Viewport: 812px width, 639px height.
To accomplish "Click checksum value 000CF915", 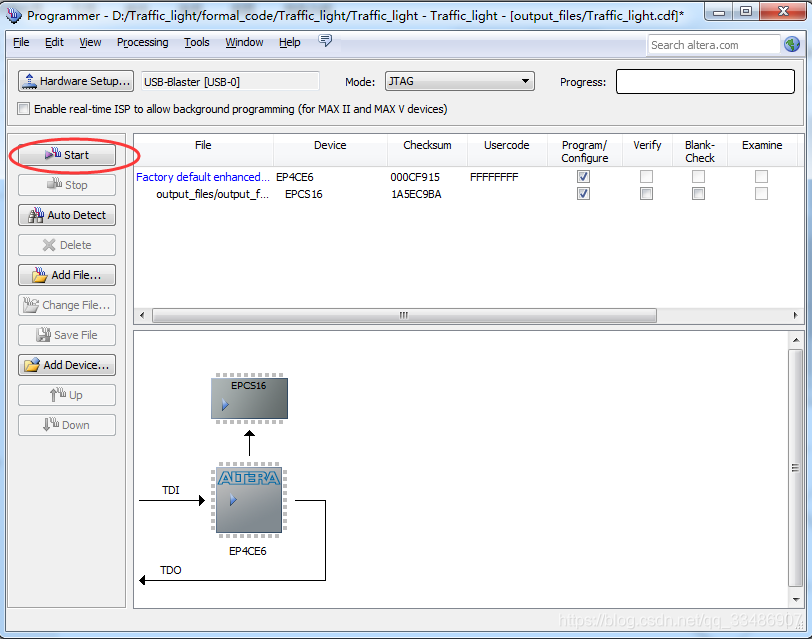I will click(415, 177).
